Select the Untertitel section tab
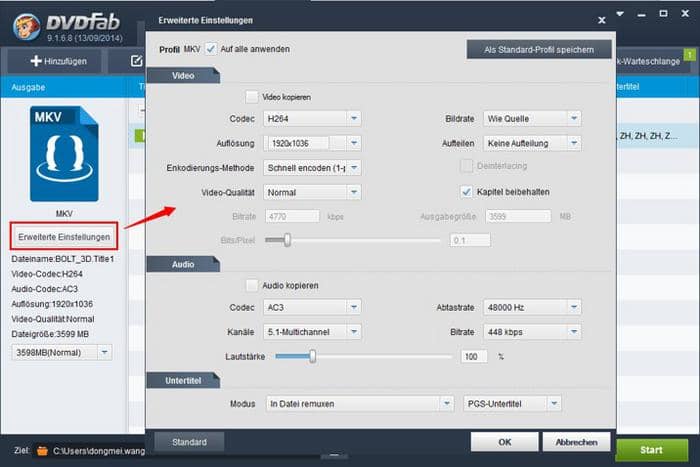The width and height of the screenshot is (700, 467). [183, 380]
